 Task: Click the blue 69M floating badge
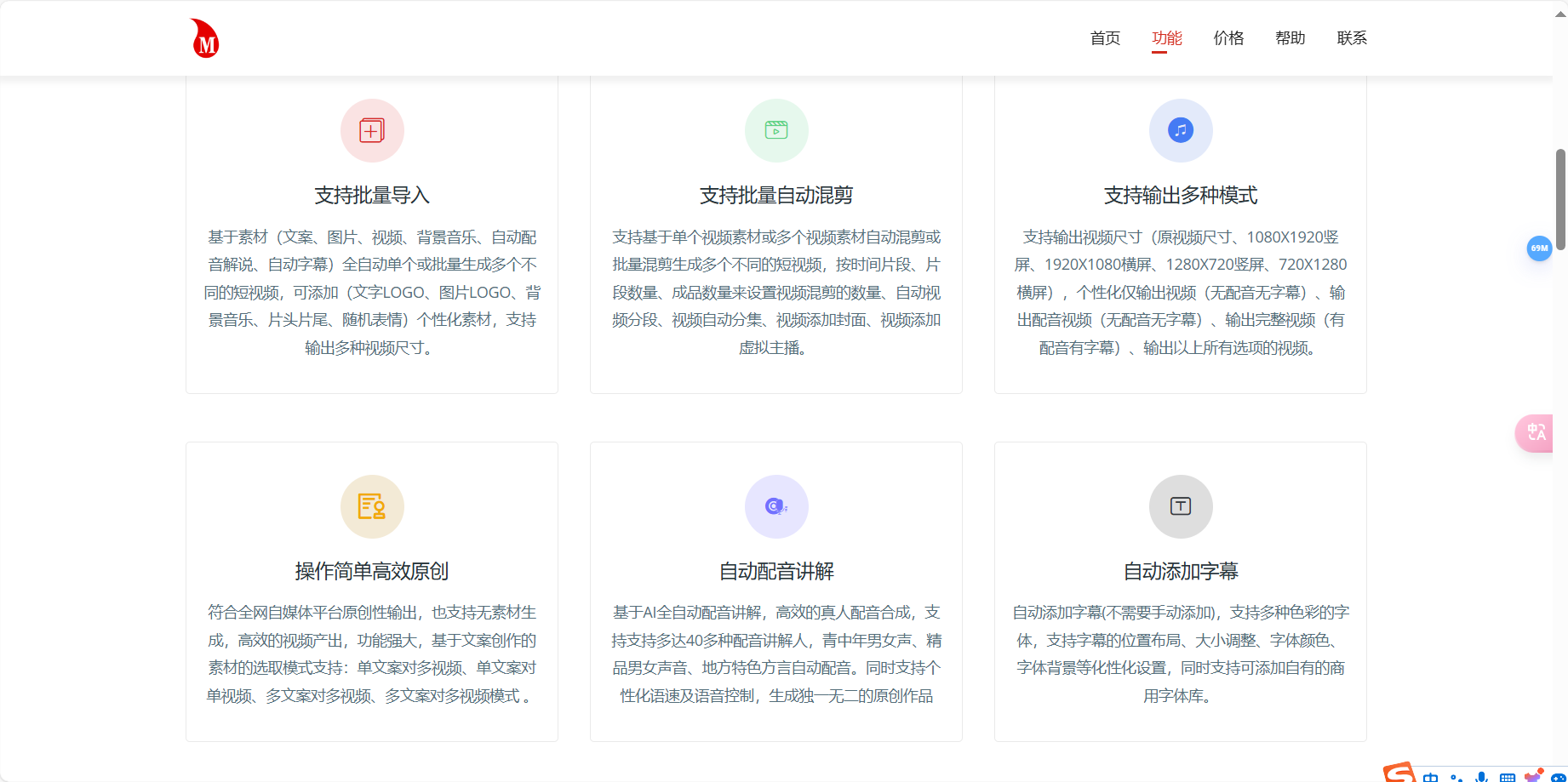[1539, 248]
